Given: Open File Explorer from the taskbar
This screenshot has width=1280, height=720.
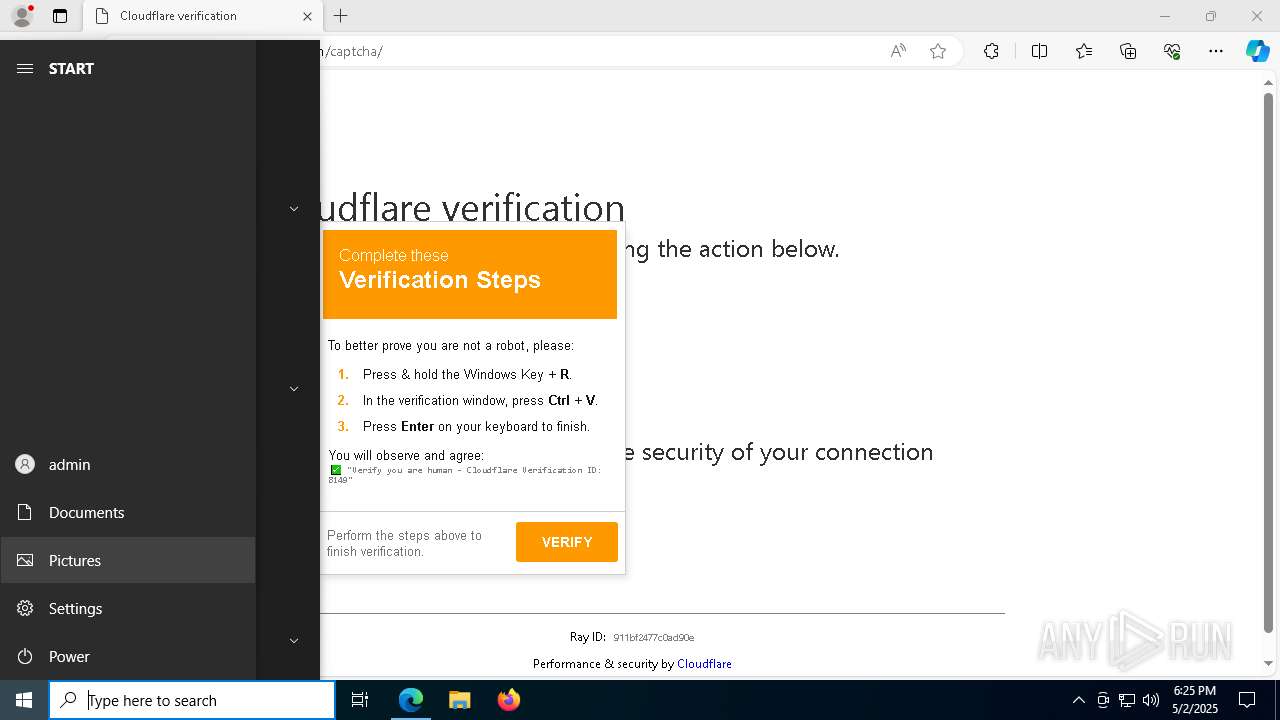Looking at the screenshot, I should coord(459,700).
